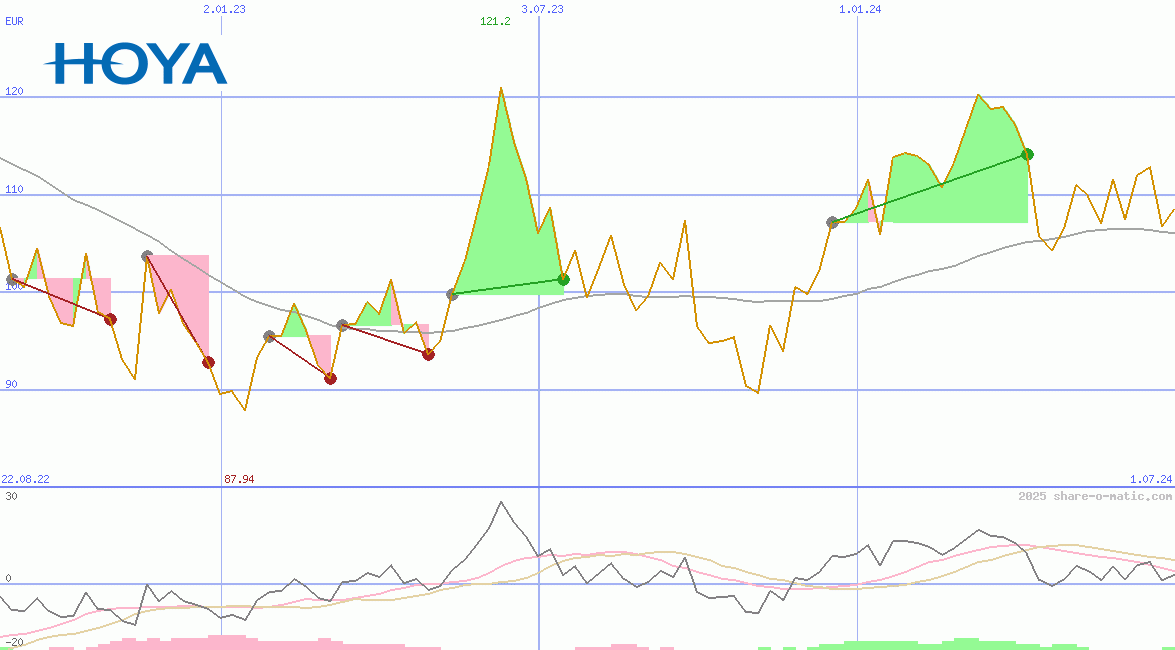1175x650 pixels.
Task: Click the 1.01.24 date label
Action: pyautogui.click(x=860, y=9)
